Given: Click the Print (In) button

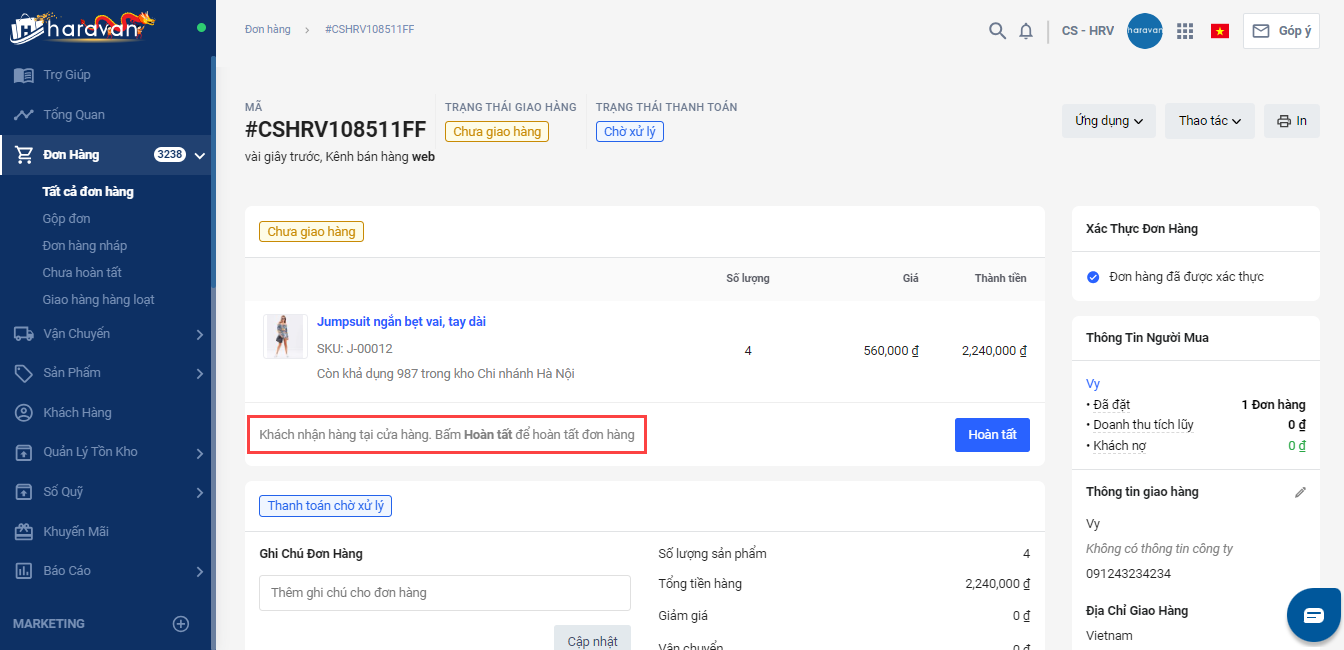Looking at the screenshot, I should pos(1292,121).
